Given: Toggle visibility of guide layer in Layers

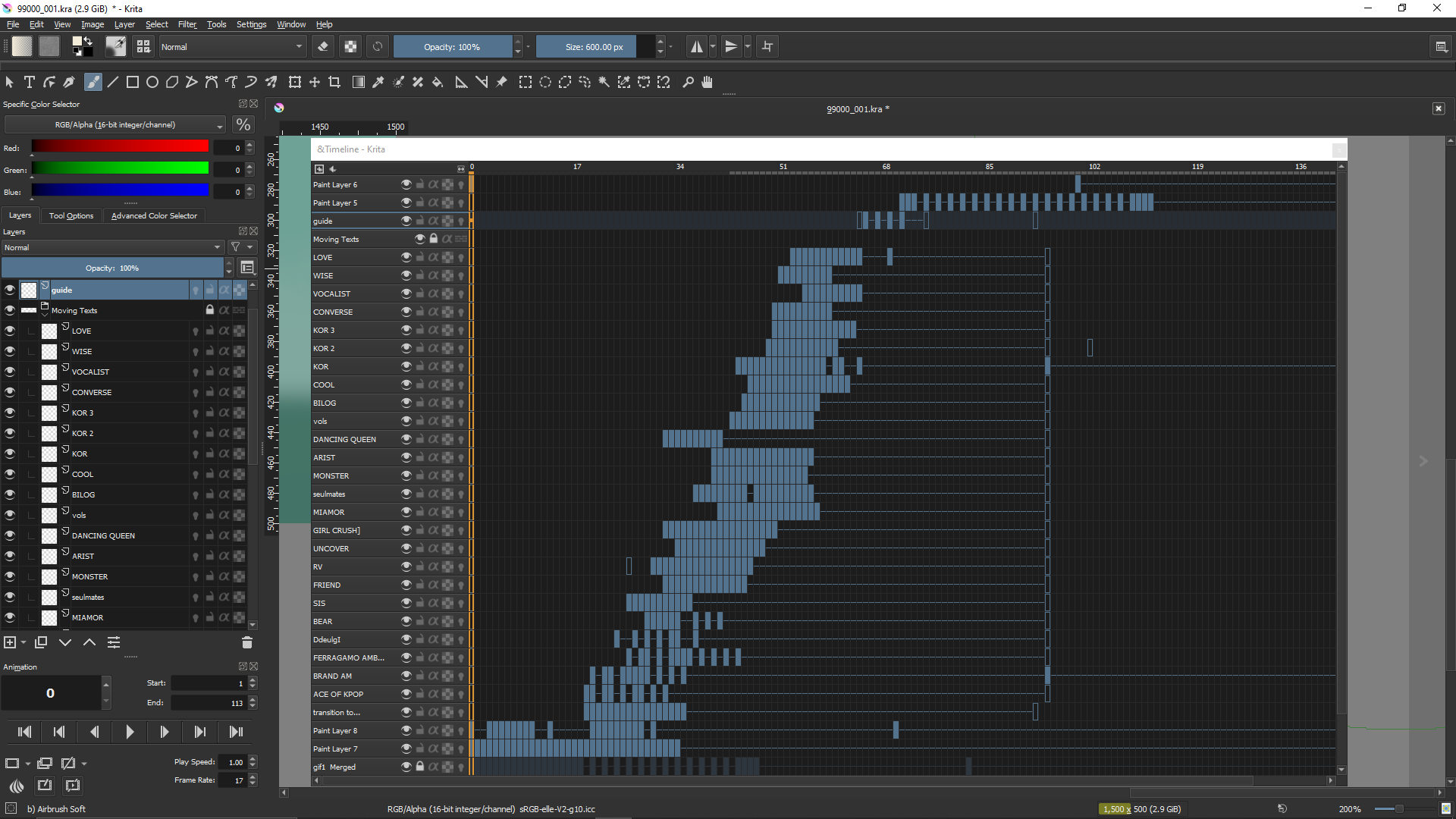Looking at the screenshot, I should [x=10, y=290].
